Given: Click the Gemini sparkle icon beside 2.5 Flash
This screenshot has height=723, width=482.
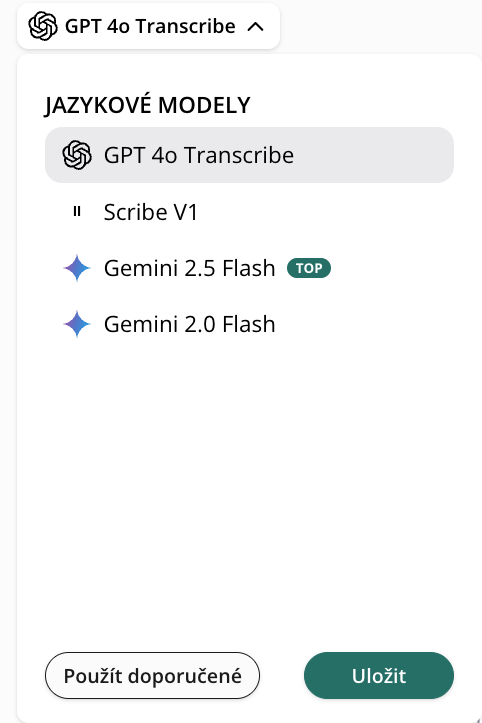Looking at the screenshot, I should [77, 268].
